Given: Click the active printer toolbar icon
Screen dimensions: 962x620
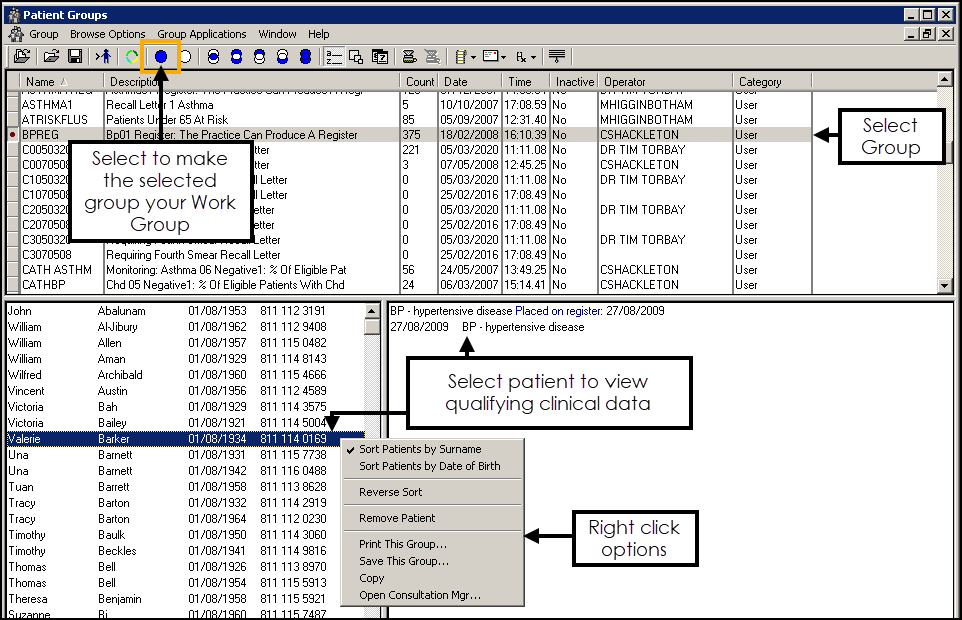Looking at the screenshot, I should point(409,57).
